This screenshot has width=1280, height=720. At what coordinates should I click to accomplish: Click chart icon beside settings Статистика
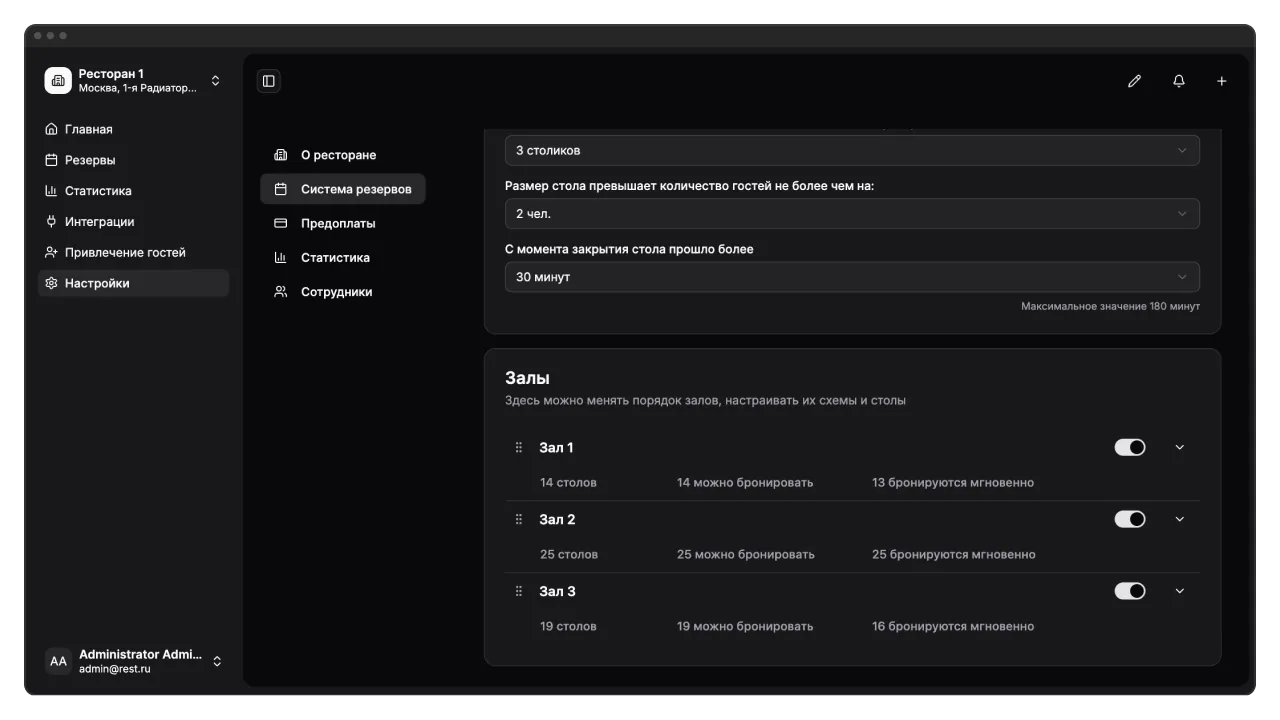[x=281, y=257]
